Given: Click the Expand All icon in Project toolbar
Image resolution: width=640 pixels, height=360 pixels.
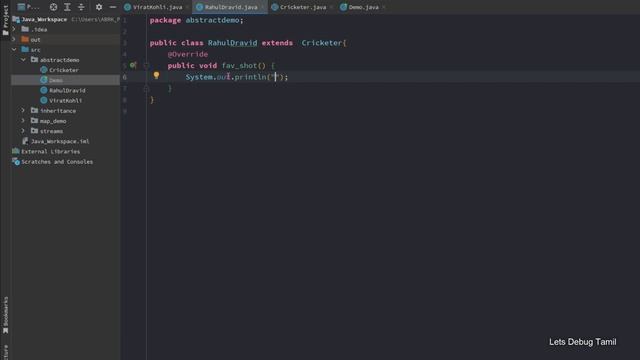Looking at the screenshot, I should pos(67,7).
